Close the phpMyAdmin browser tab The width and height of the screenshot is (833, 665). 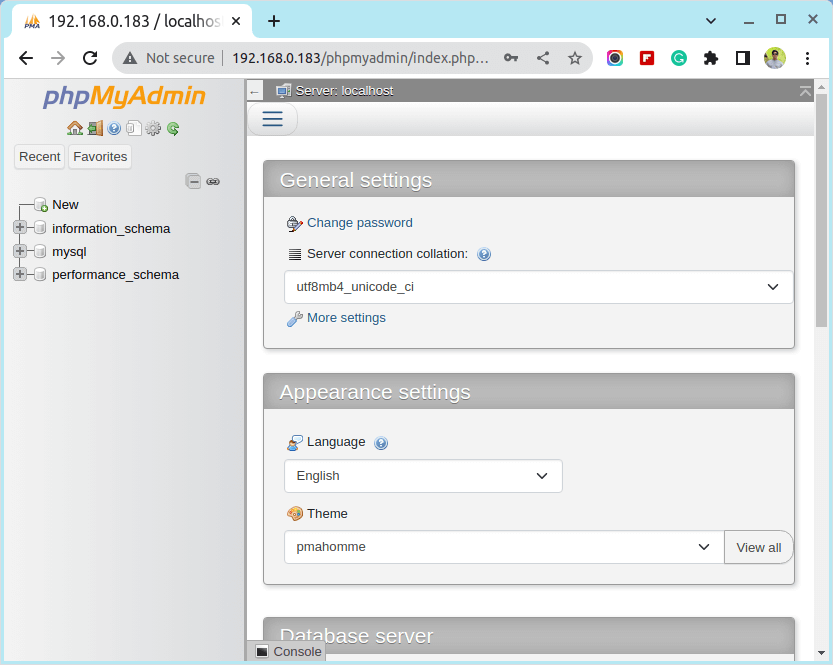pos(236,21)
